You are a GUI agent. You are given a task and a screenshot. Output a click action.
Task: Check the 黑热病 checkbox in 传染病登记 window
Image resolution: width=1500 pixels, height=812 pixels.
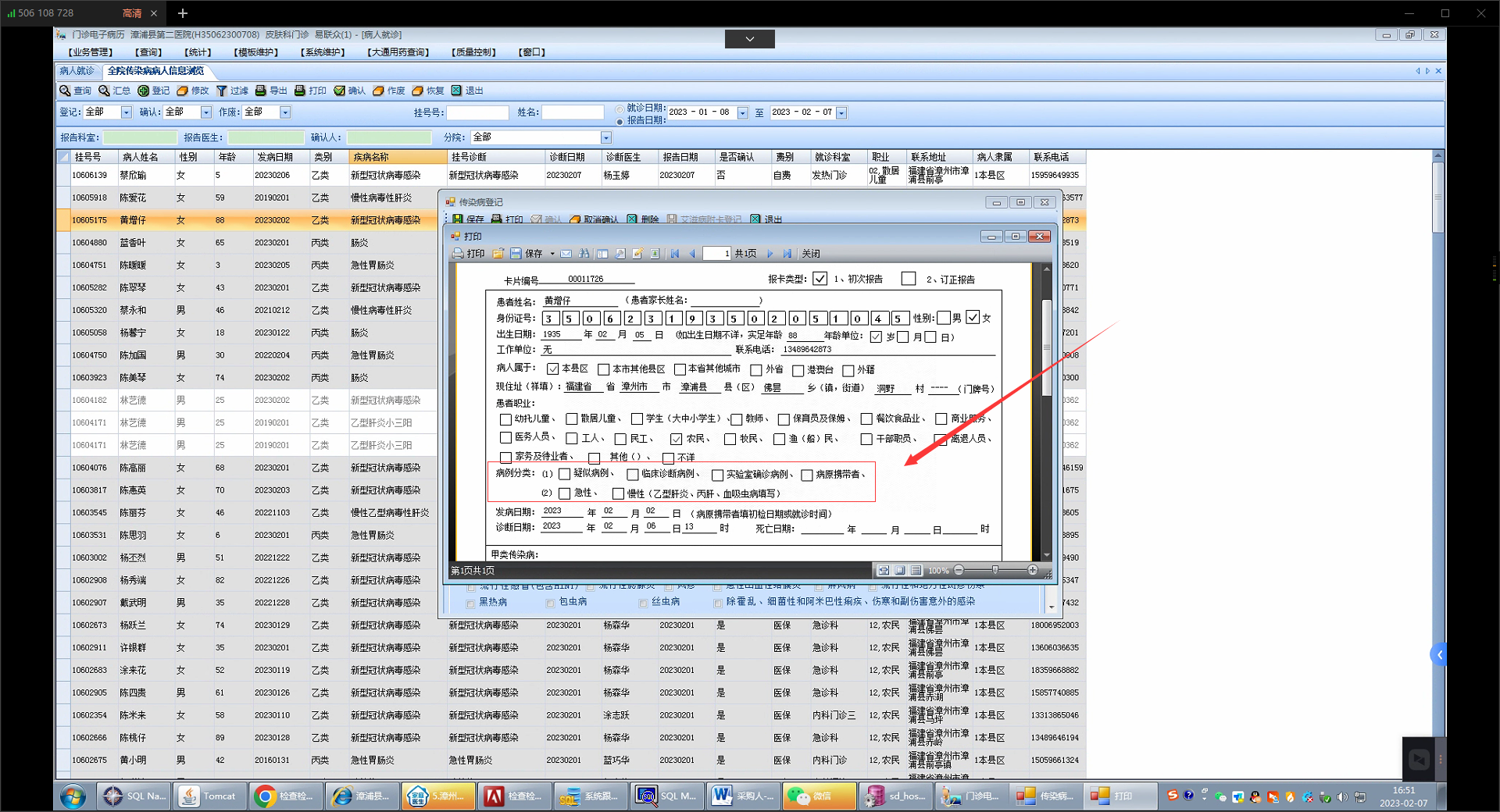[470, 603]
